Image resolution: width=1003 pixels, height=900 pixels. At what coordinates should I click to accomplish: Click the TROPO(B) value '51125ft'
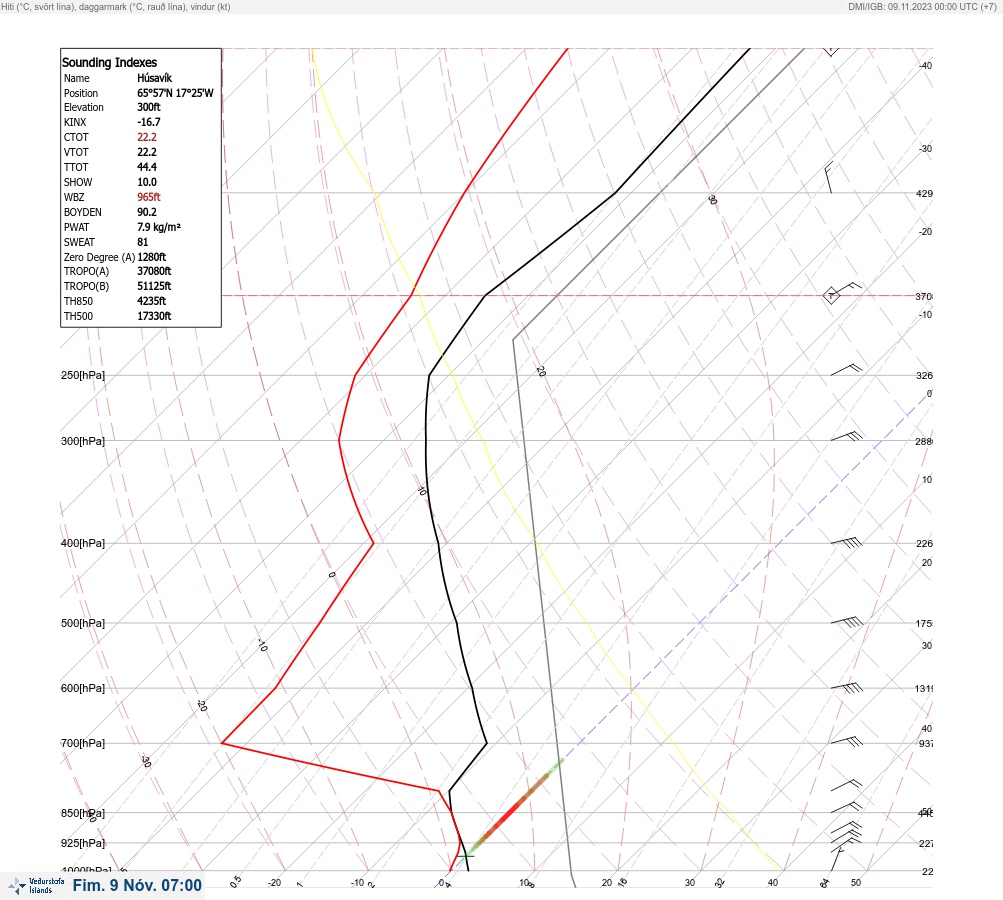tap(154, 286)
